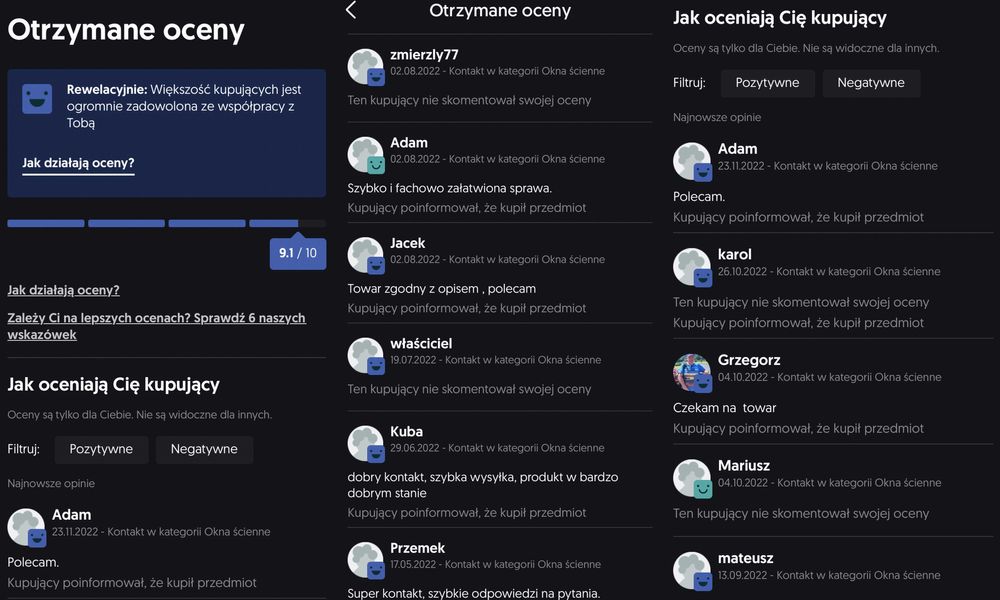
Task: Select name 'mateusz'
Action: coord(746,559)
